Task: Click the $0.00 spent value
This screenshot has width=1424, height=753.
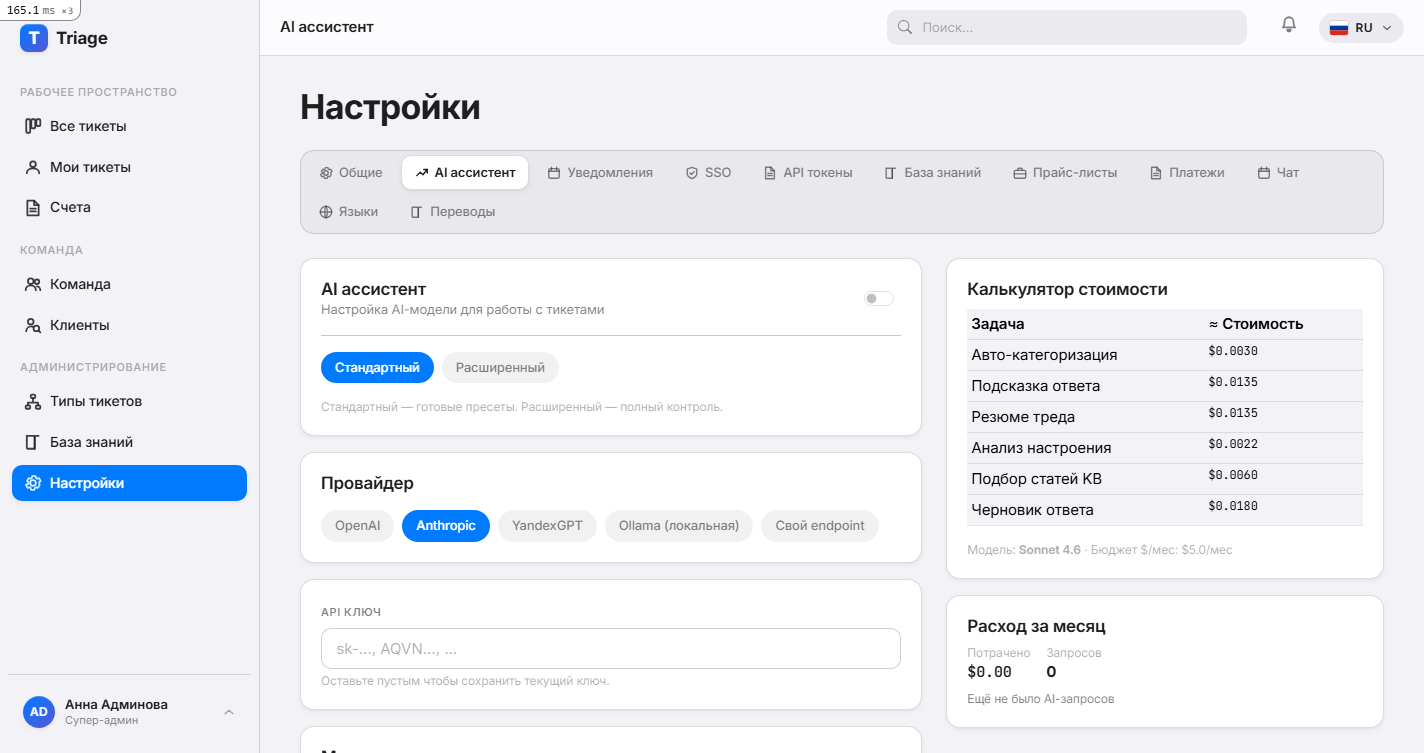Action: coord(990,672)
